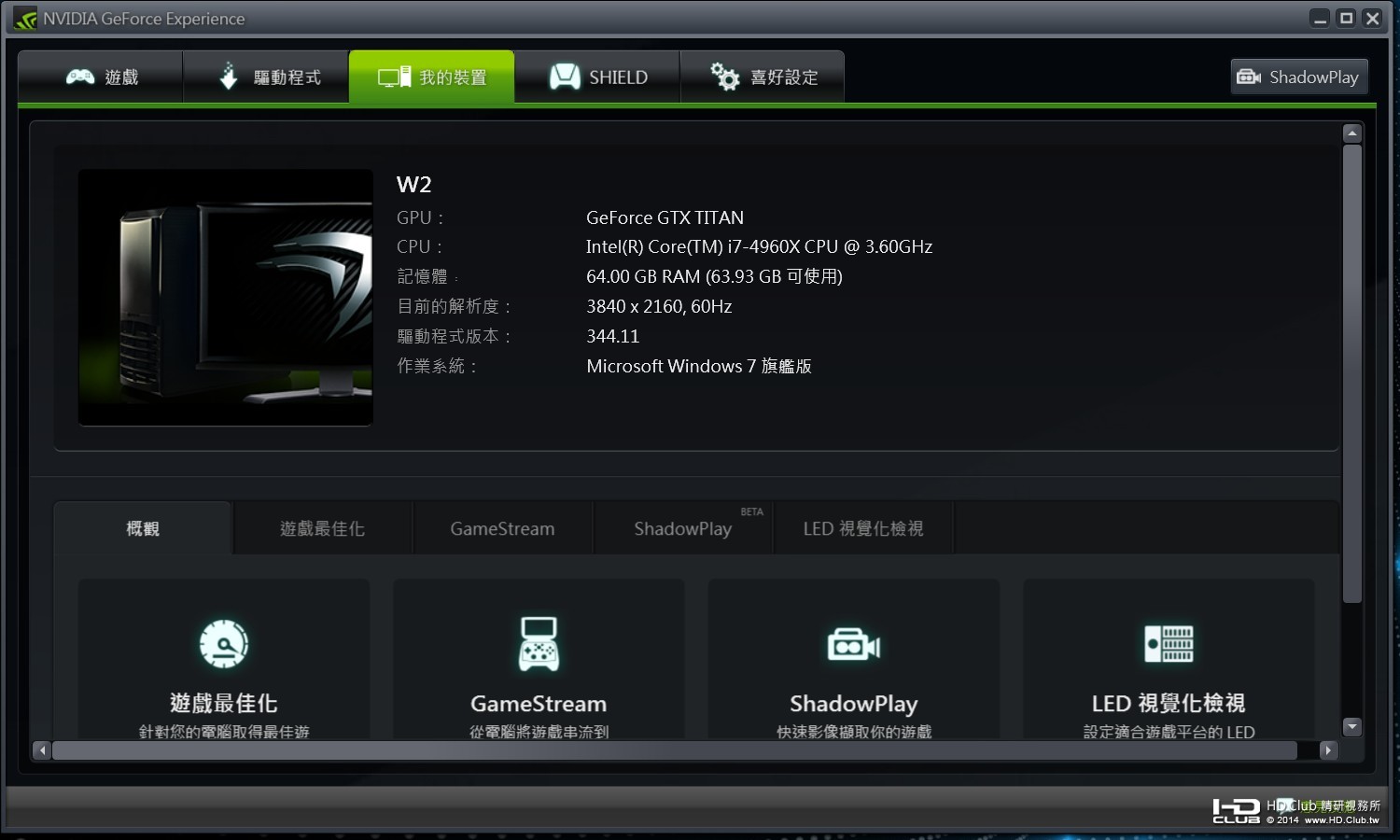Click the 遊戲最佳化 card title

click(224, 703)
